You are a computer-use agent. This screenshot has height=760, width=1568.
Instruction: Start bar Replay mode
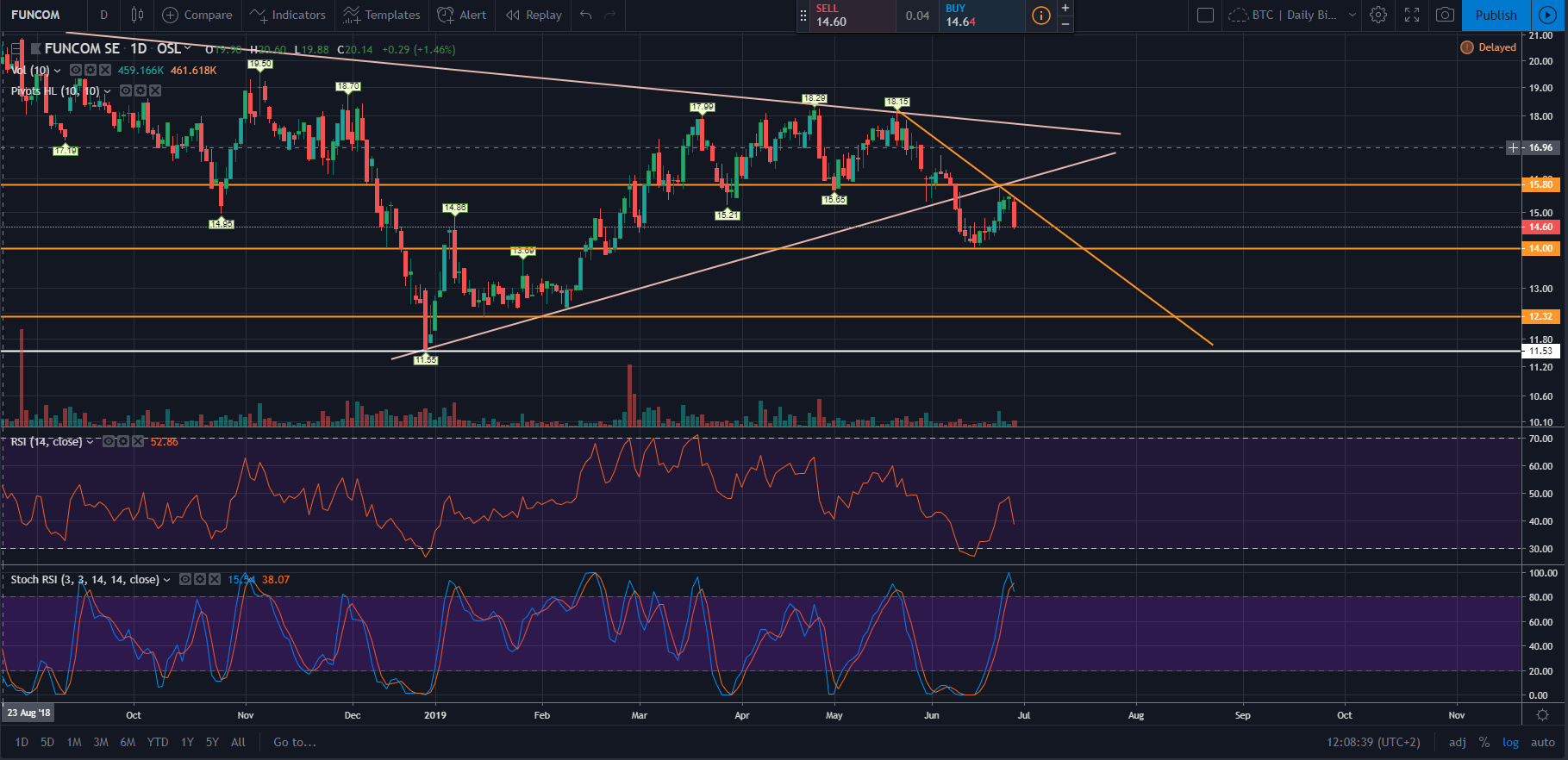coord(534,15)
